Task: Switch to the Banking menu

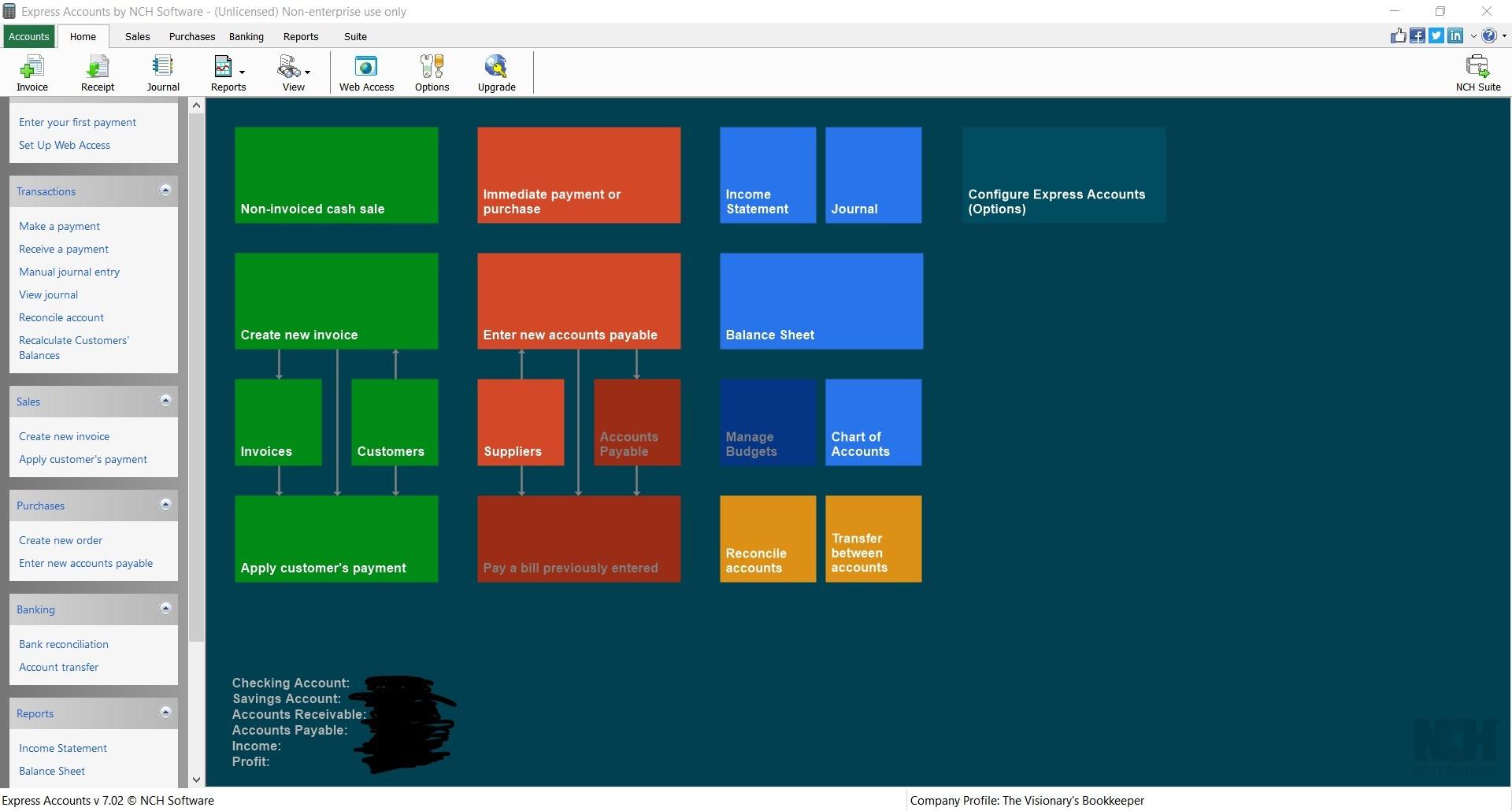Action: (246, 36)
